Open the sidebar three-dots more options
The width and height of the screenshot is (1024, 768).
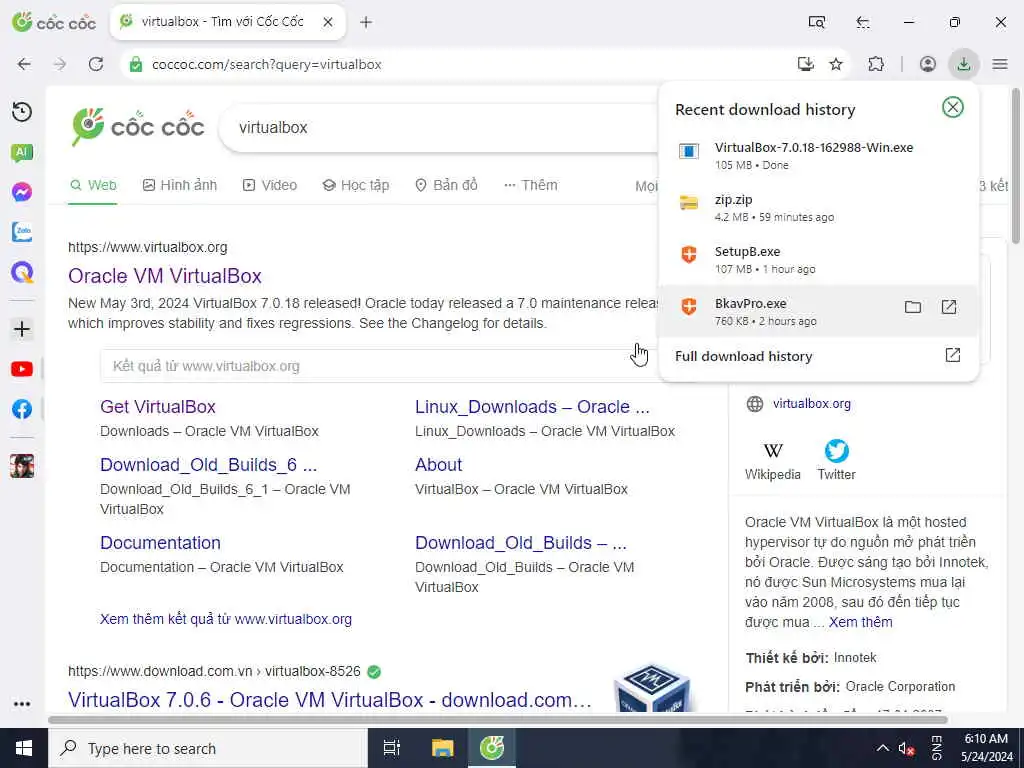click(x=22, y=704)
